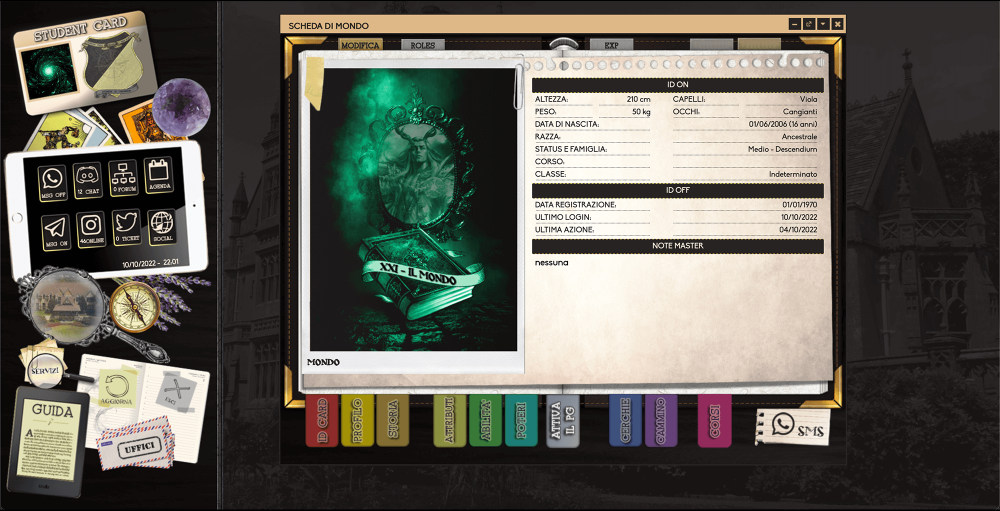
Task: Open the Guida e-reader
Action: 48,441
